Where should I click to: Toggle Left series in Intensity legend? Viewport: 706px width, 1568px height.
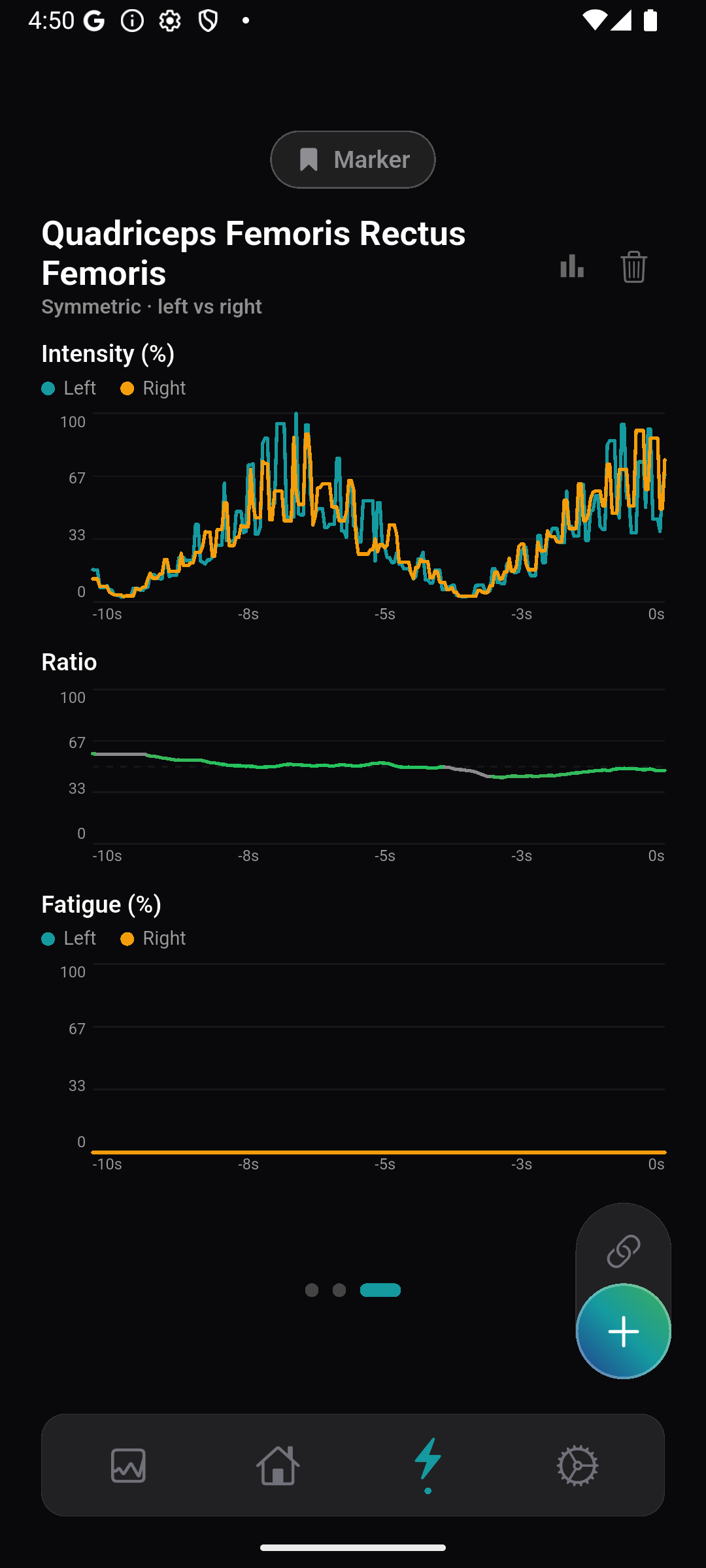tap(69, 388)
